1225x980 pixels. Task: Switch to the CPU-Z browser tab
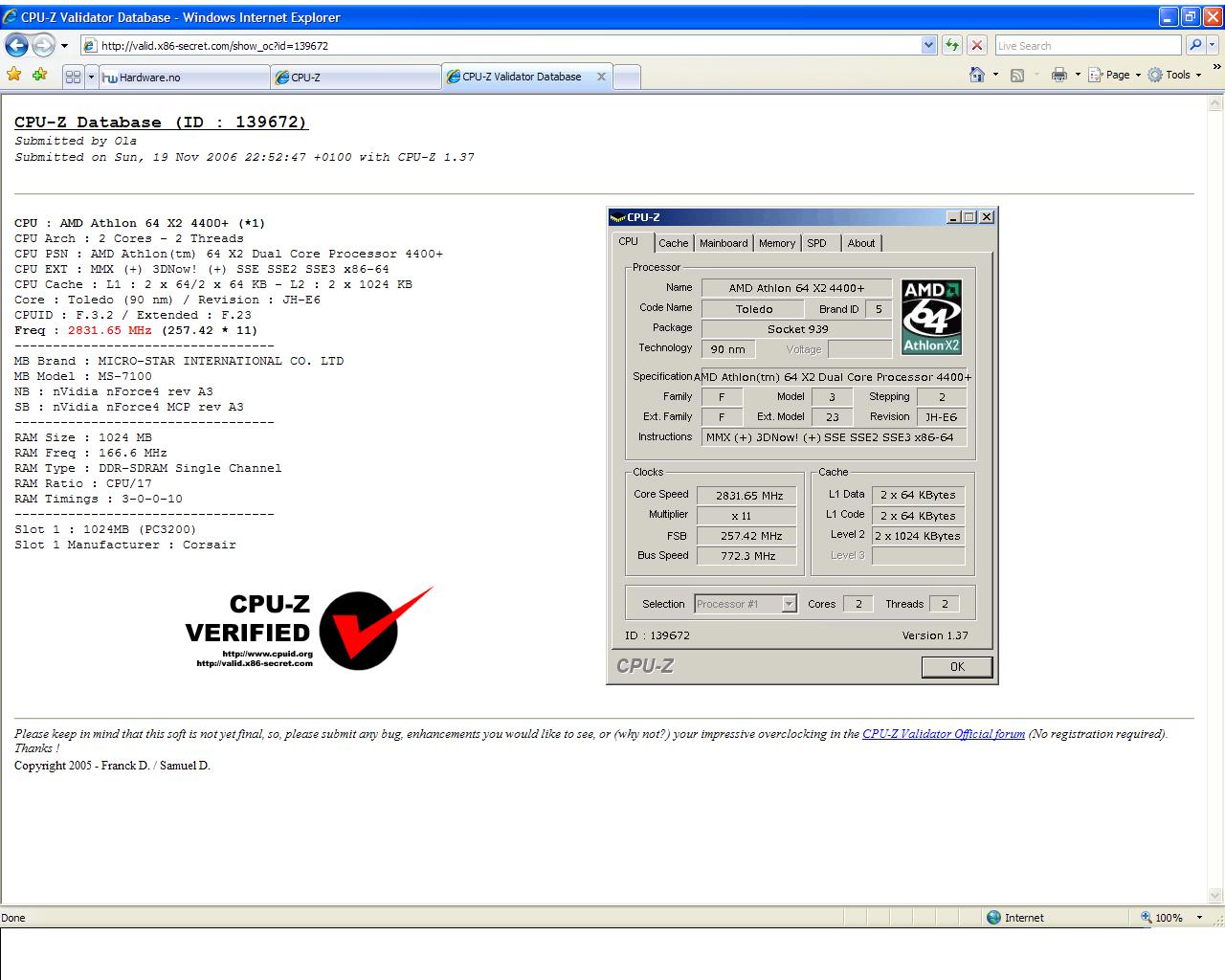[356, 78]
